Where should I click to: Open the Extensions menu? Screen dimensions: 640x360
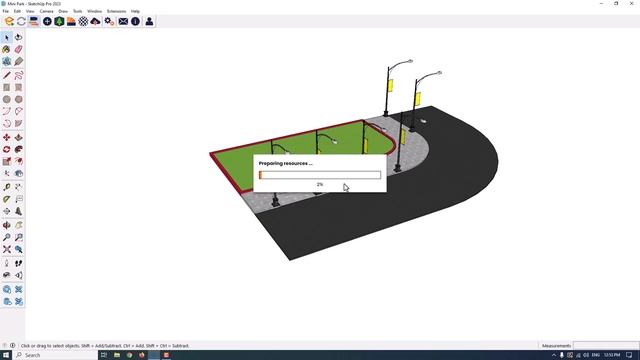116,11
